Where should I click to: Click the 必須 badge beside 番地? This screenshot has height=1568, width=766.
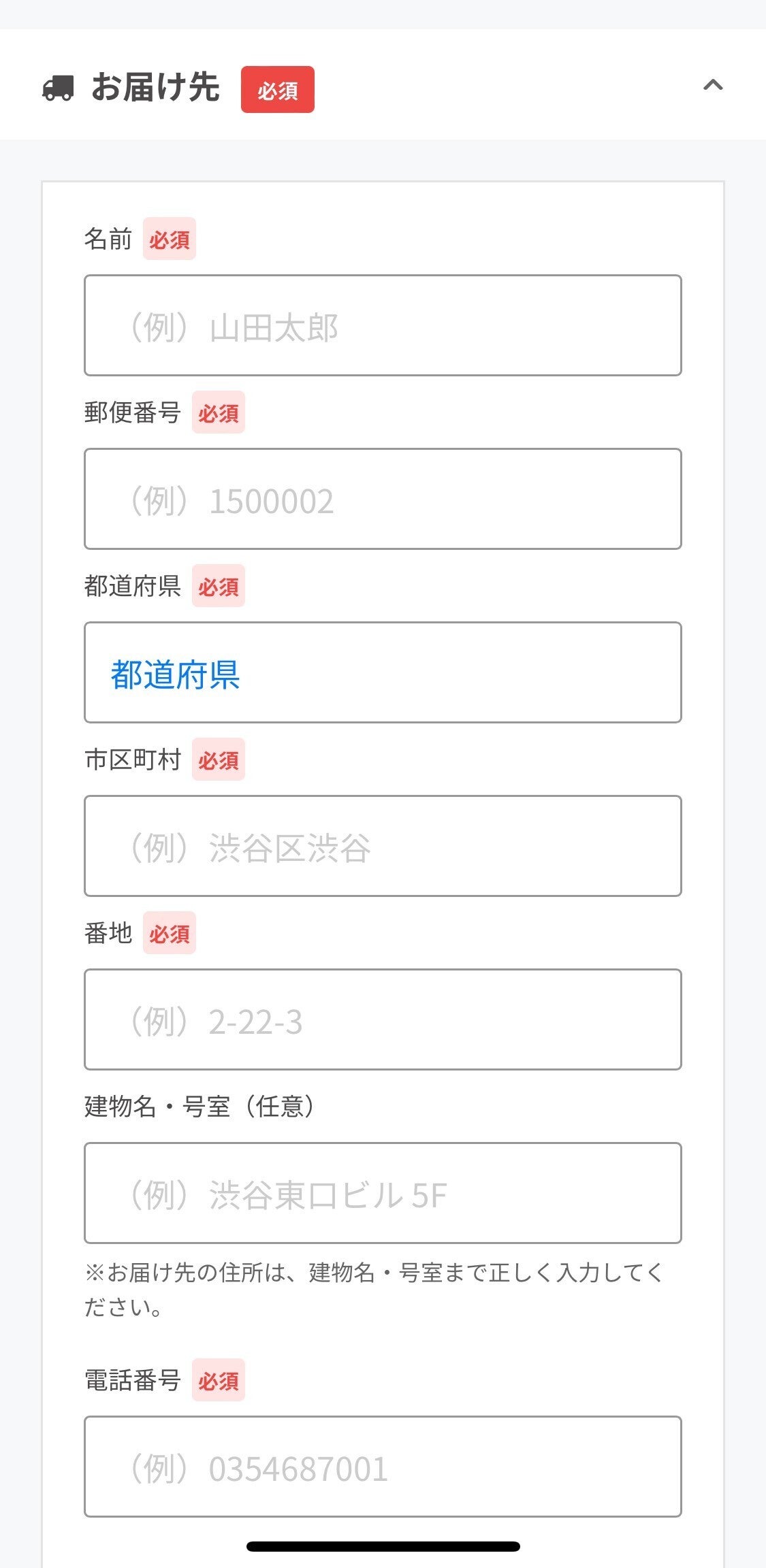[x=169, y=933]
